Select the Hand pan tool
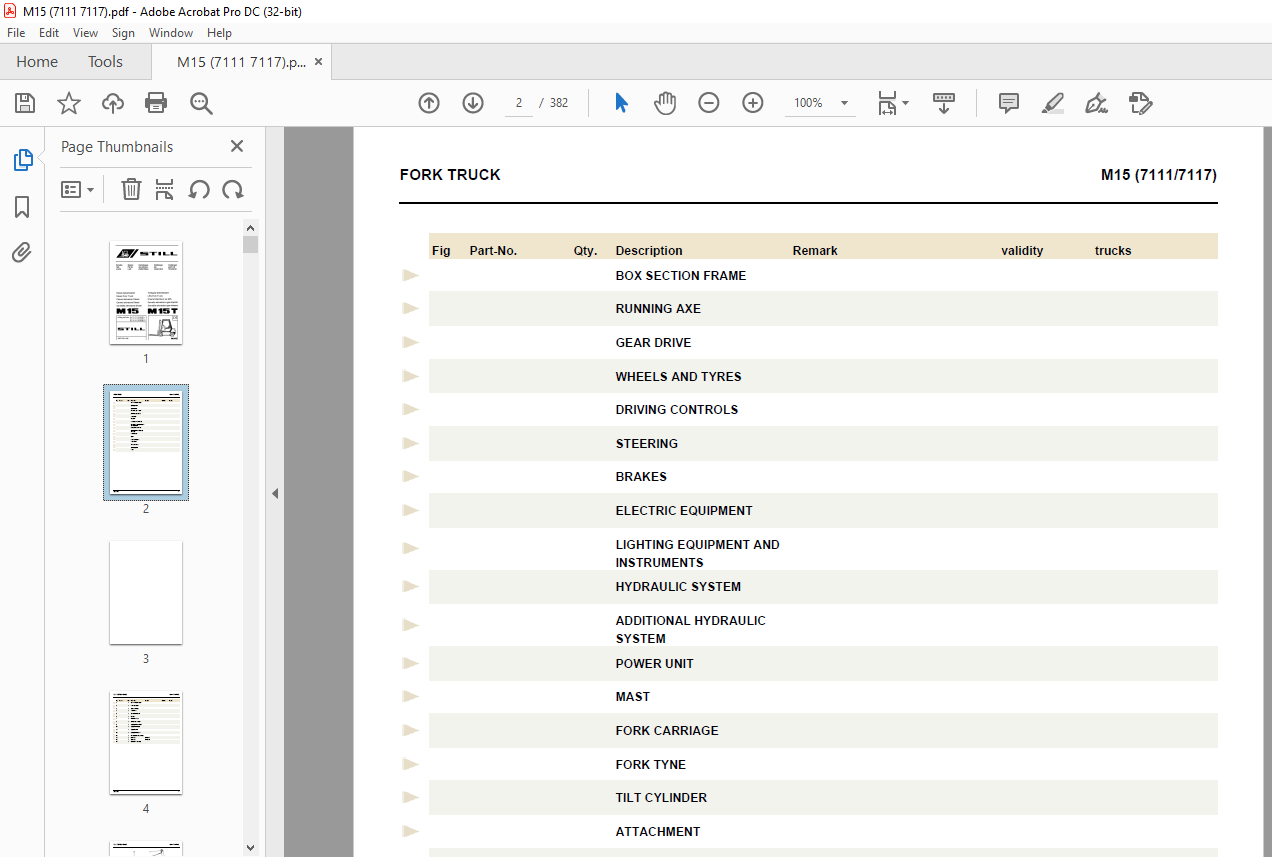The image size is (1272, 857). pos(665,103)
